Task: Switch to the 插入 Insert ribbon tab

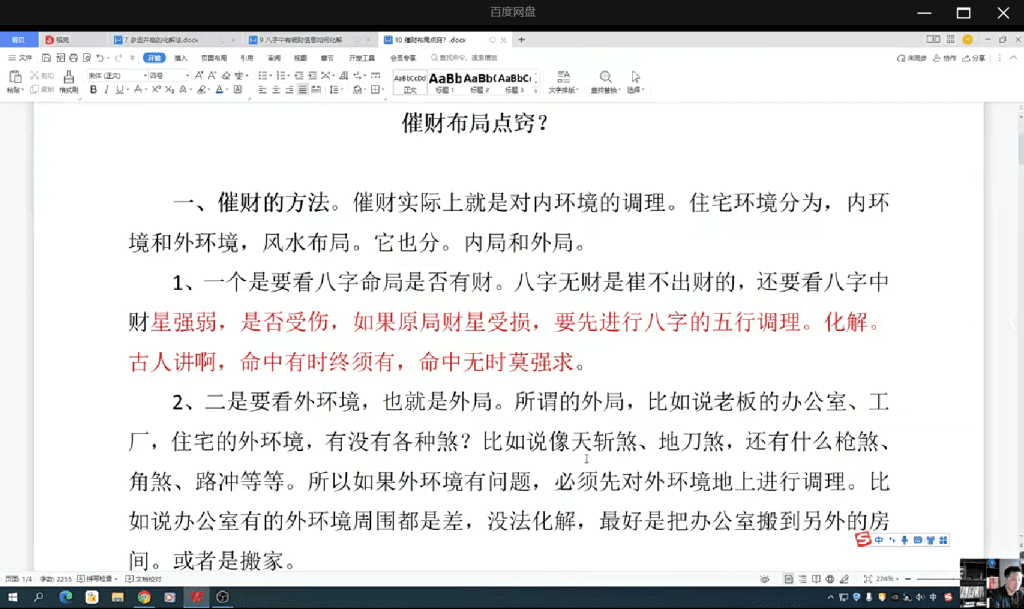Action: pos(181,58)
